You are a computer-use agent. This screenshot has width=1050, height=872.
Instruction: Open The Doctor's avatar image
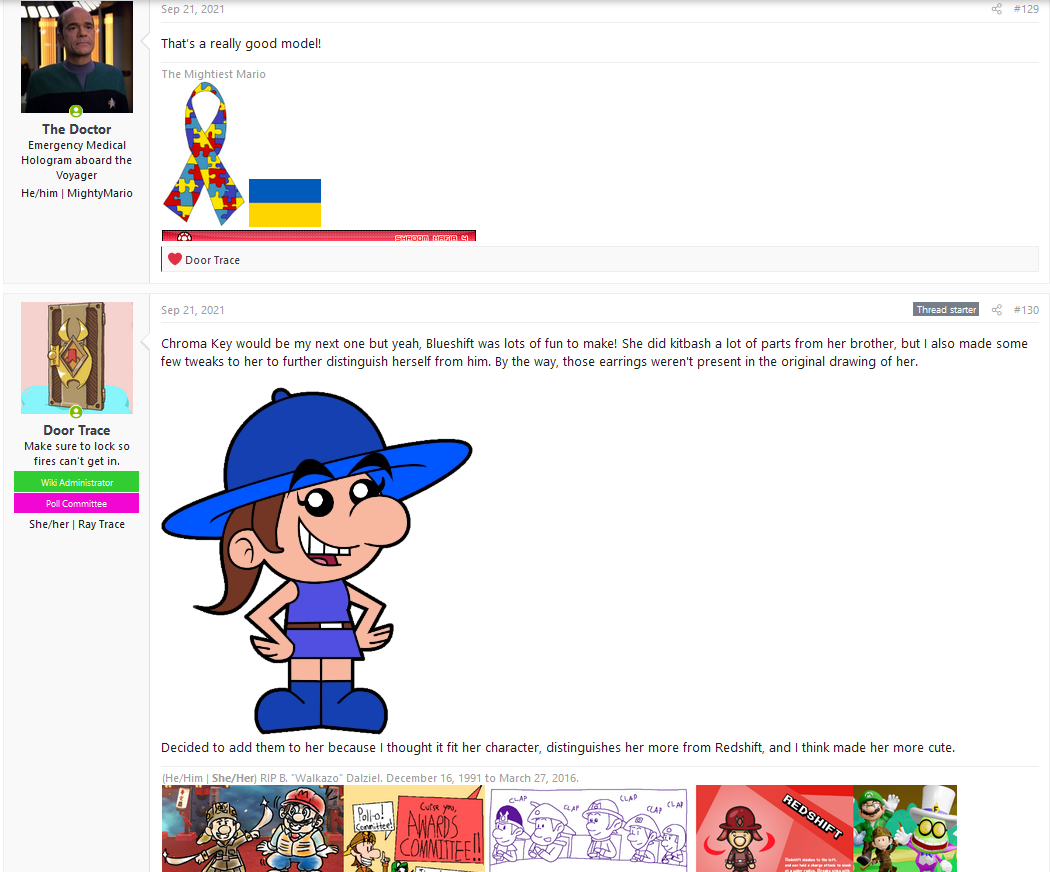(77, 57)
